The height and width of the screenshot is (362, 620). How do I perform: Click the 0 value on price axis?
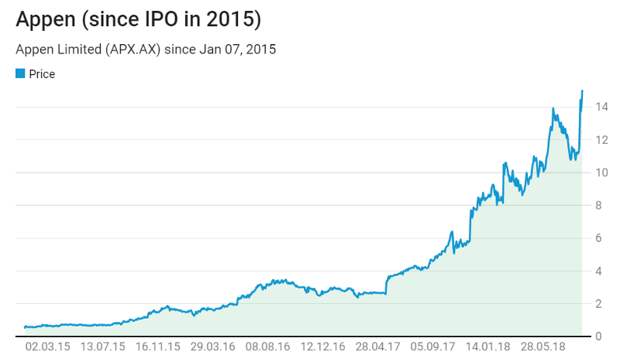599,336
